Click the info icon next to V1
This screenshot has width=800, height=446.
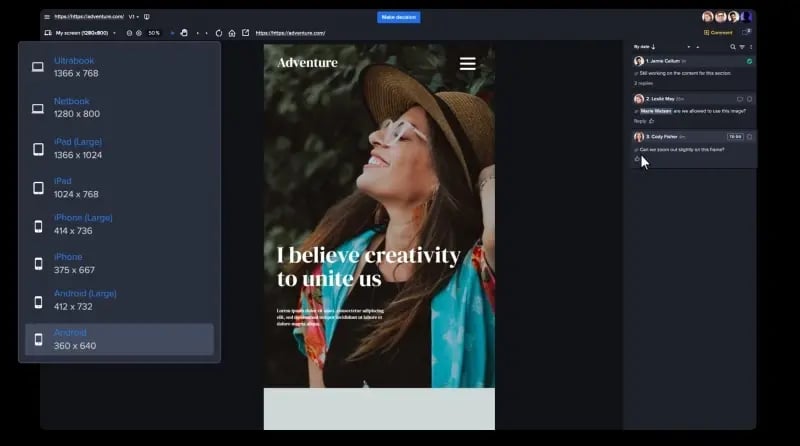pos(146,17)
